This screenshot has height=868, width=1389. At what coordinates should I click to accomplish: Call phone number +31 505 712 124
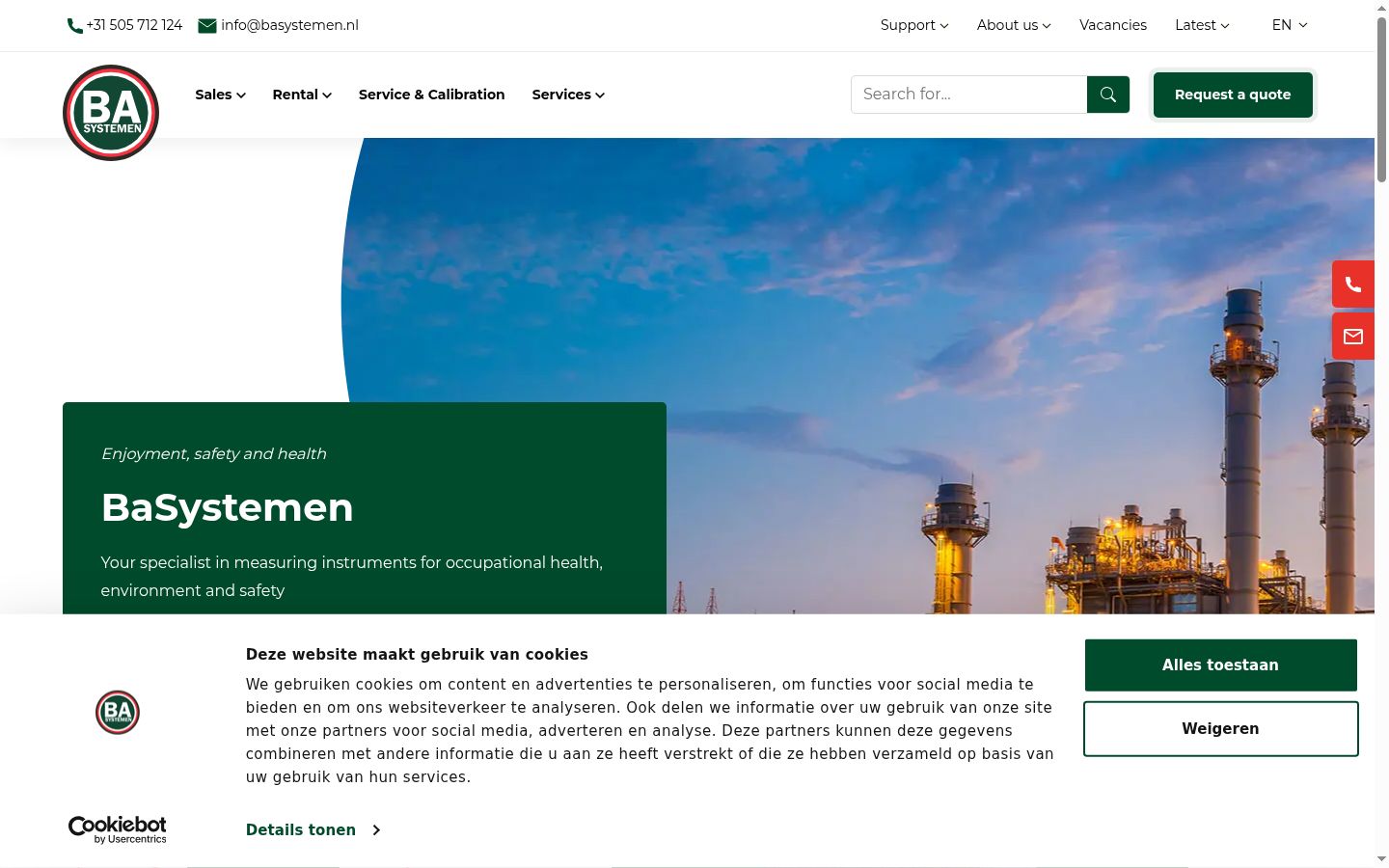click(x=134, y=25)
